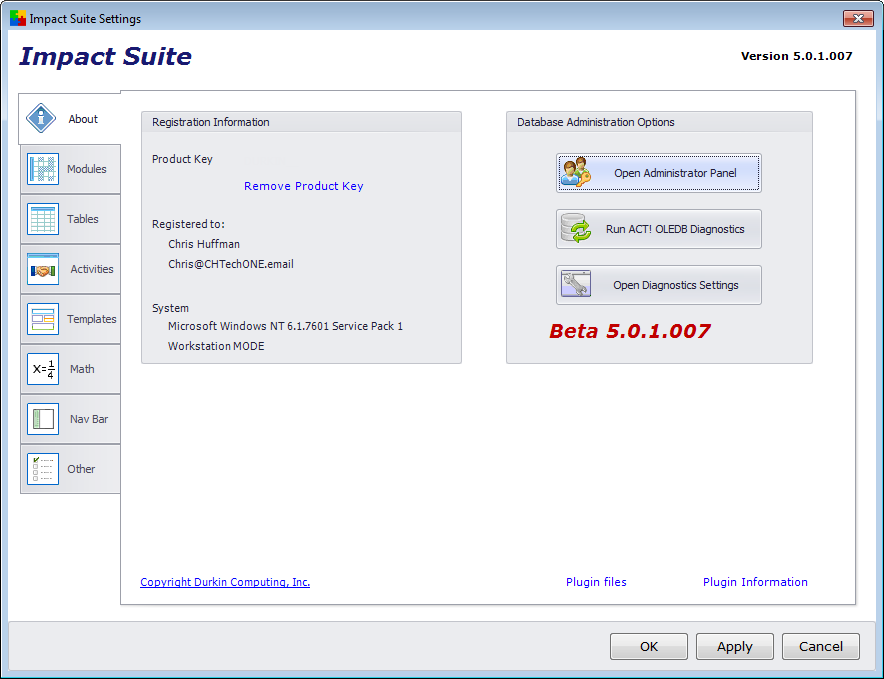This screenshot has width=884, height=679.
Task: Click the Activities handshake icon
Action: (x=43, y=269)
